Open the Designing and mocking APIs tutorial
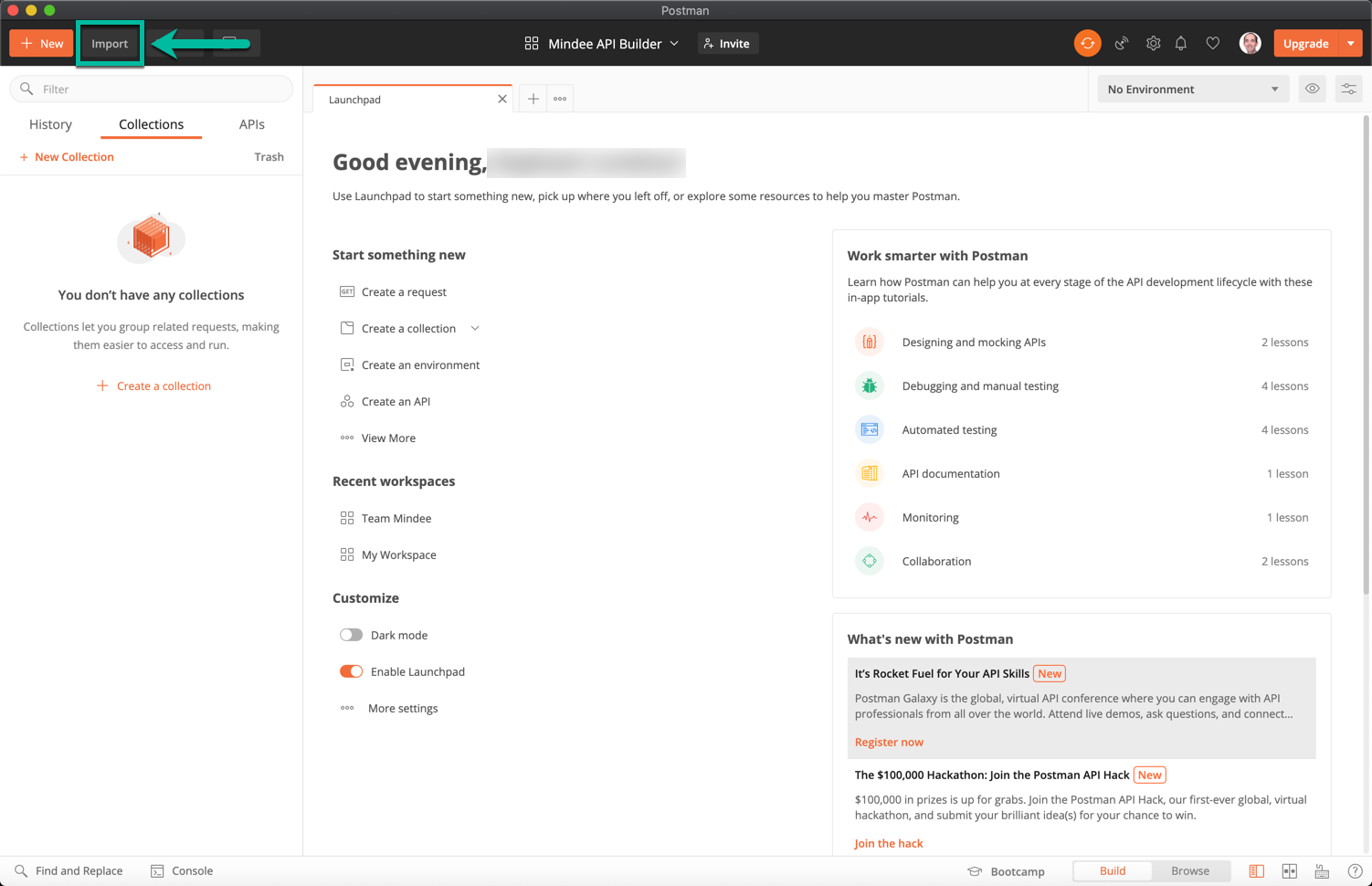The width and height of the screenshot is (1372, 886). click(1082, 342)
